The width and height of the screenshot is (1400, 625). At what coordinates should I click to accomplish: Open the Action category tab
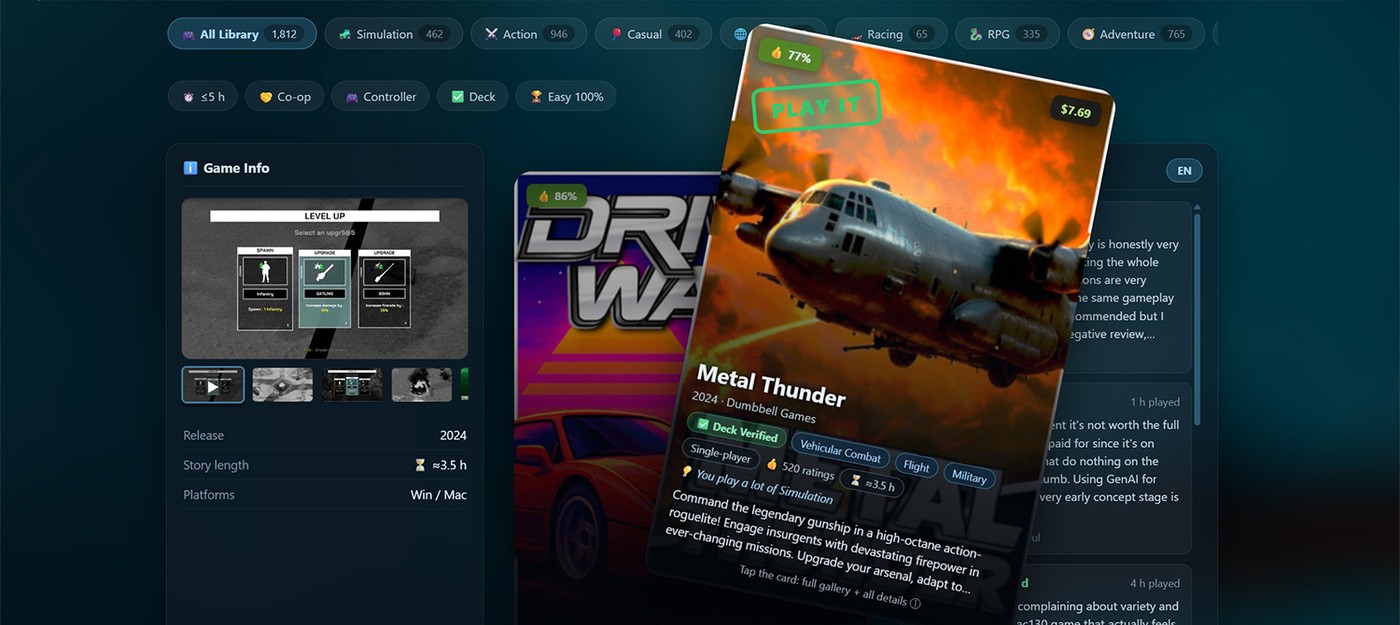click(528, 34)
